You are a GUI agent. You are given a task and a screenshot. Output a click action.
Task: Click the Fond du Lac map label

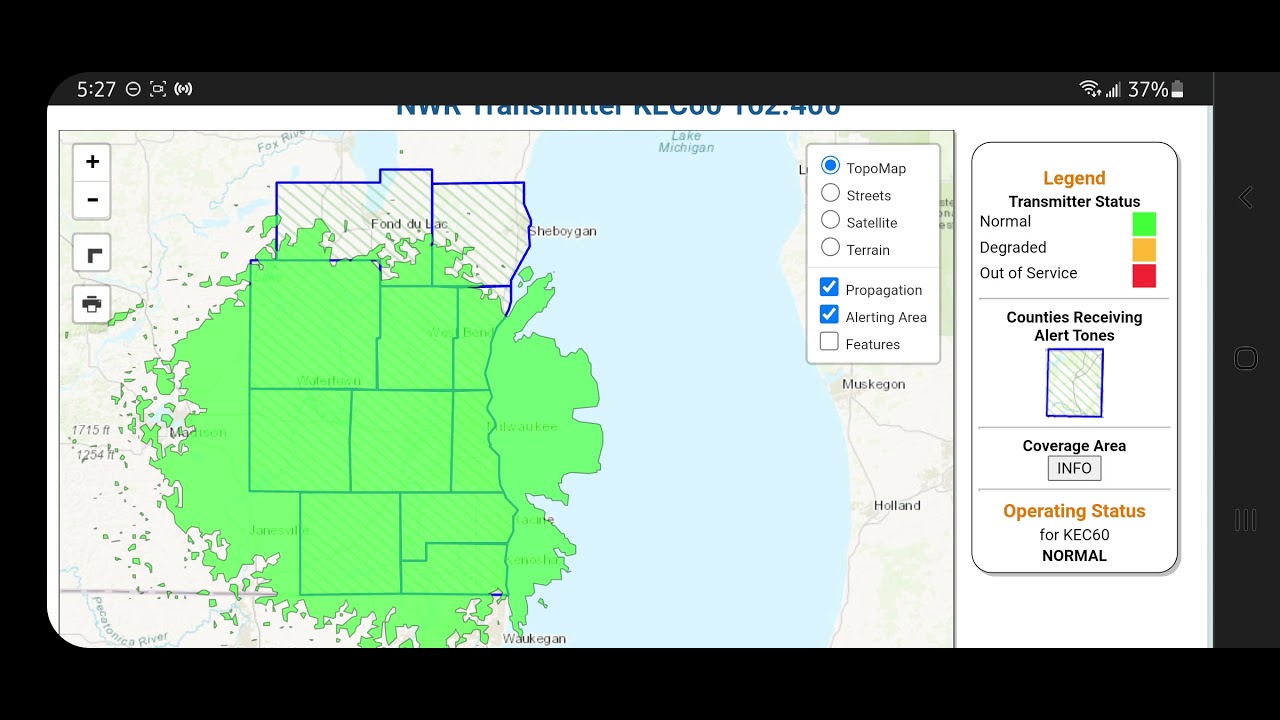click(x=409, y=224)
